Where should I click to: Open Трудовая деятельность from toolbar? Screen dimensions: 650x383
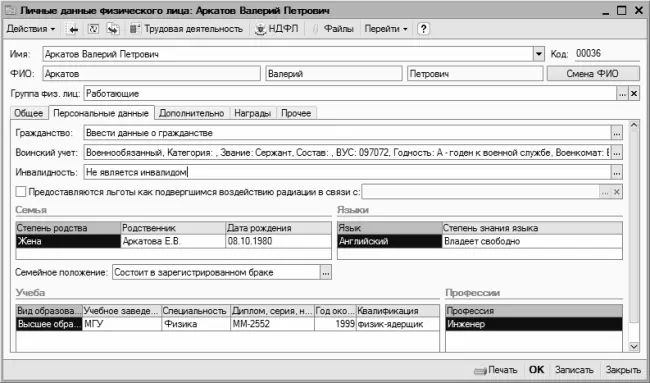coord(186,29)
